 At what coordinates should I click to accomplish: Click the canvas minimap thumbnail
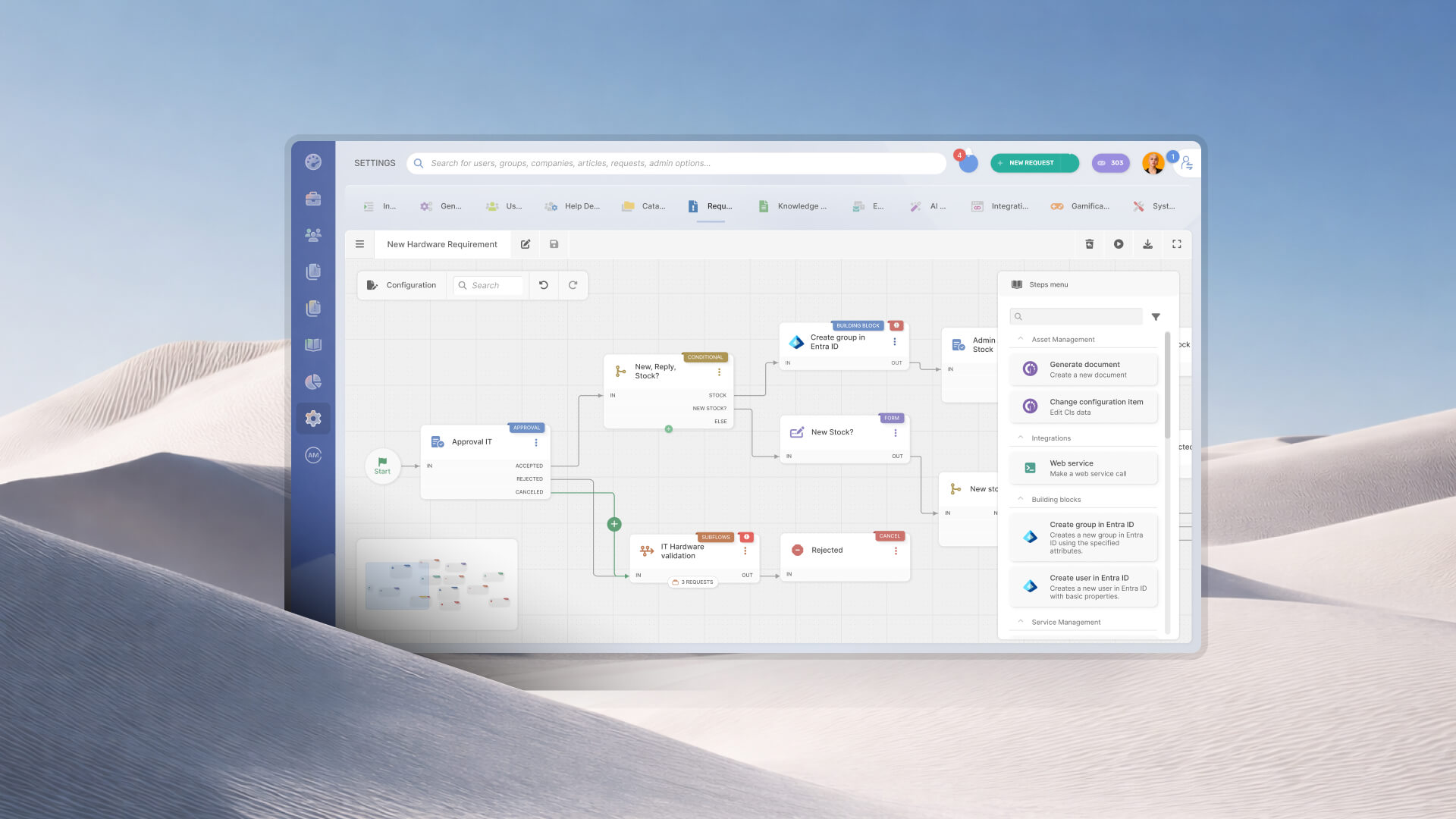[x=438, y=584]
